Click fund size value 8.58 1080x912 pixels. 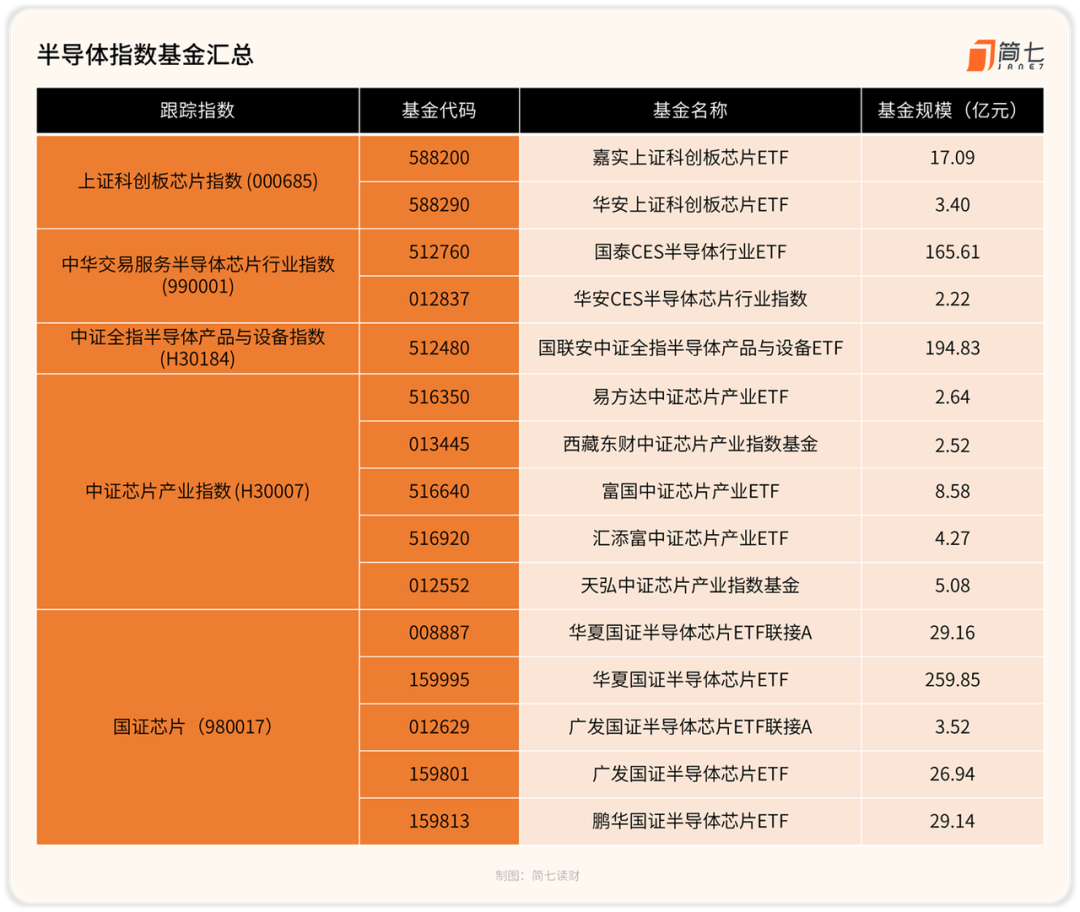tap(952, 492)
